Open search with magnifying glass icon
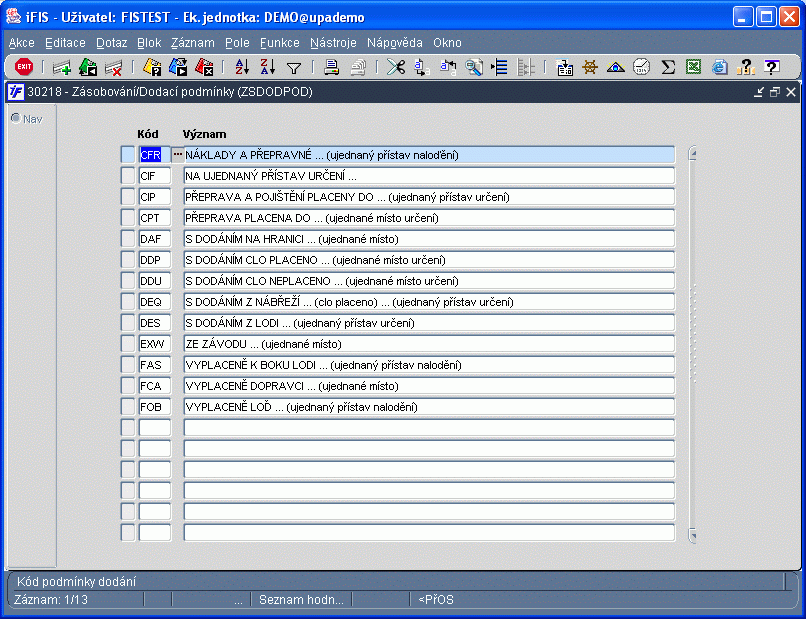806x619 pixels. click(473, 67)
